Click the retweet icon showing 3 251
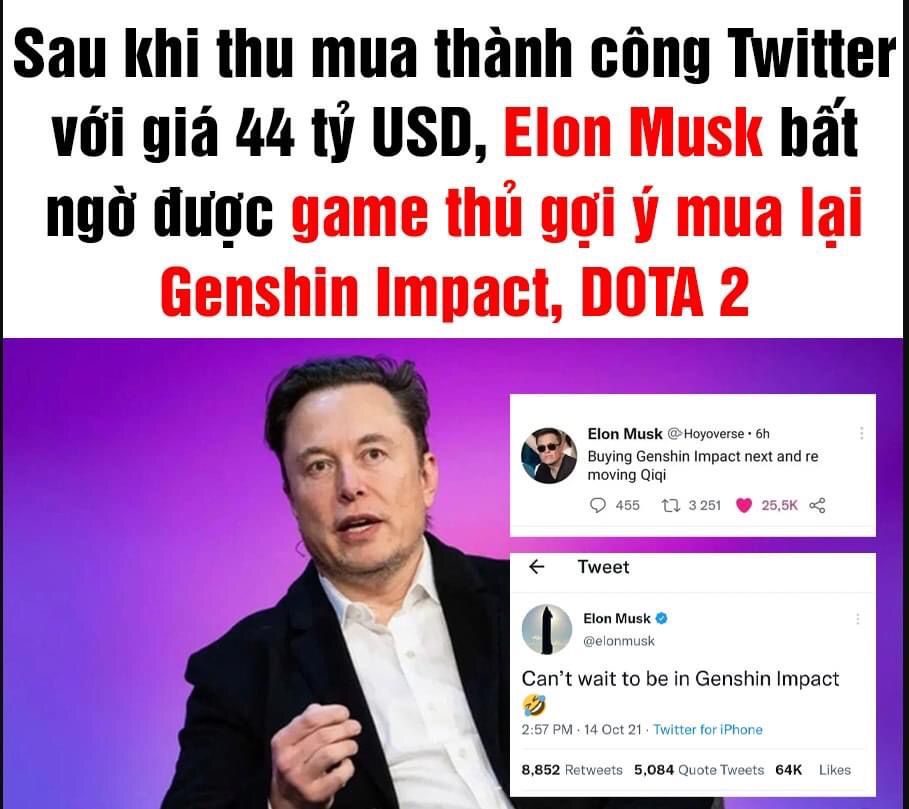The image size is (909, 809). (671, 505)
